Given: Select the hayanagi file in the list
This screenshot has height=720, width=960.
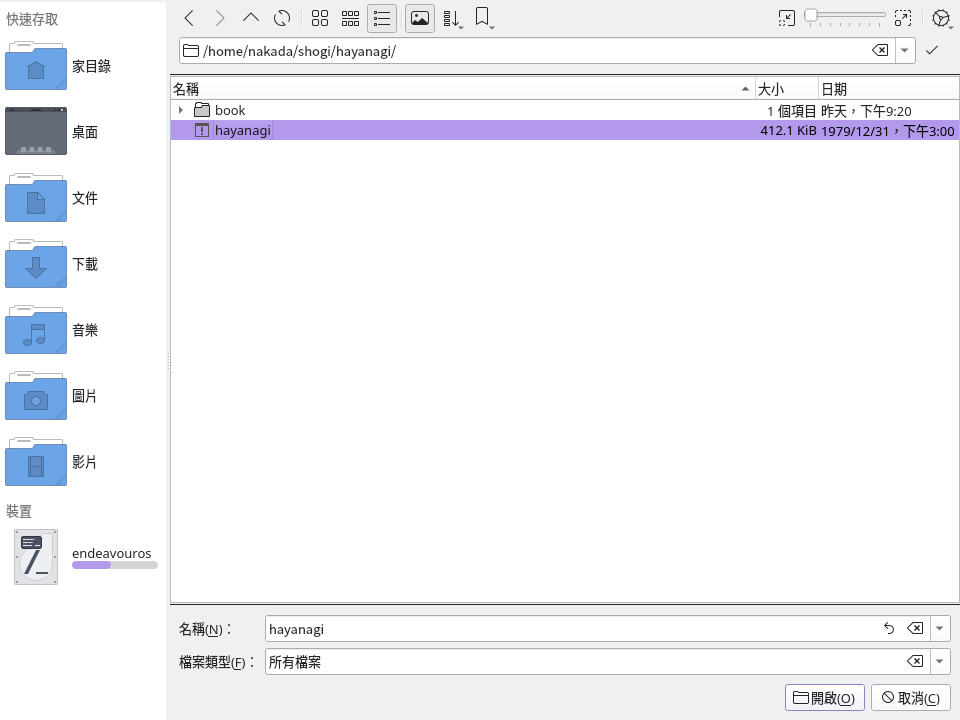Looking at the screenshot, I should (x=564, y=130).
